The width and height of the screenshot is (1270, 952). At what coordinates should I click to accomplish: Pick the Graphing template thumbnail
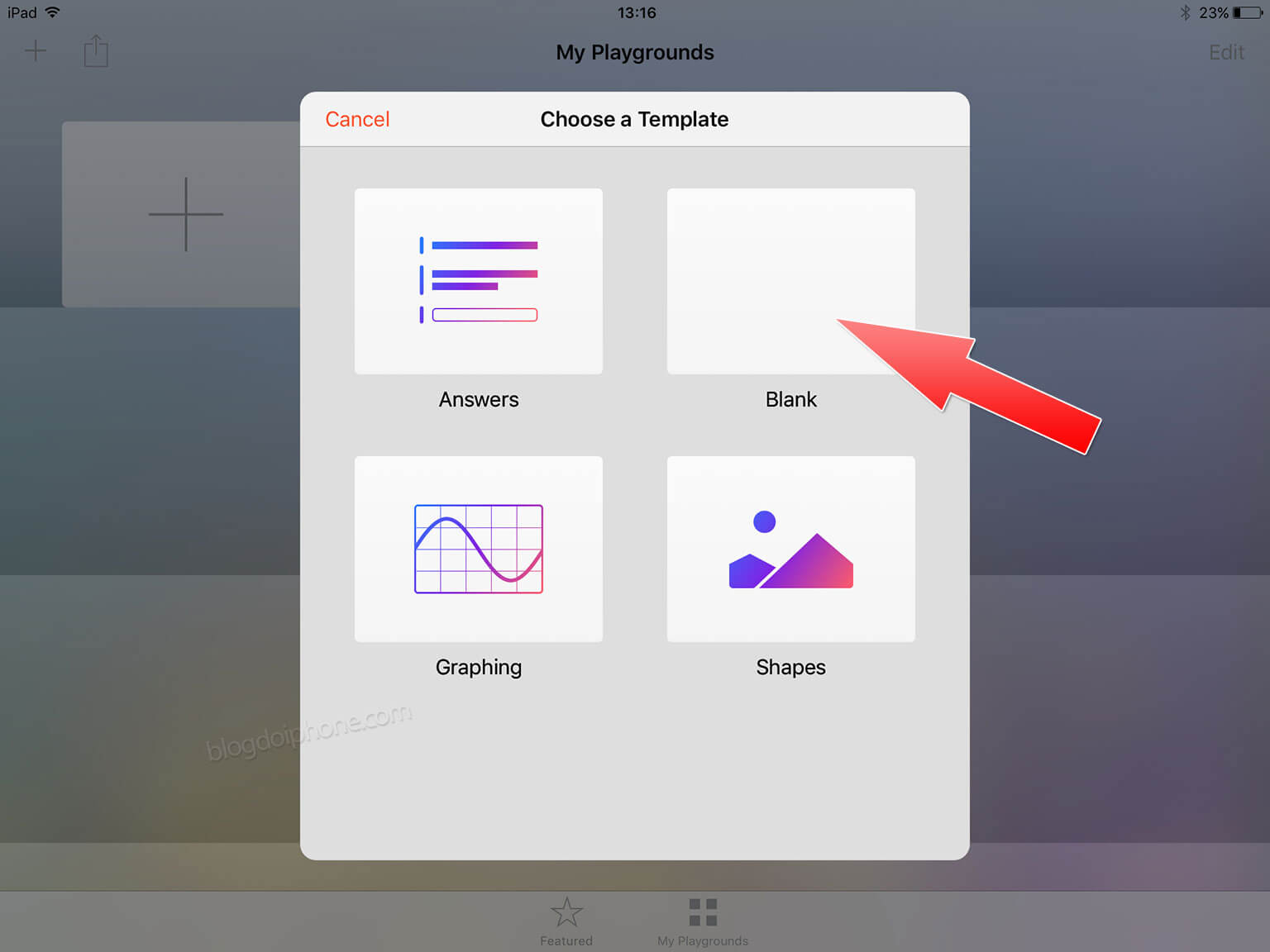[x=479, y=549]
